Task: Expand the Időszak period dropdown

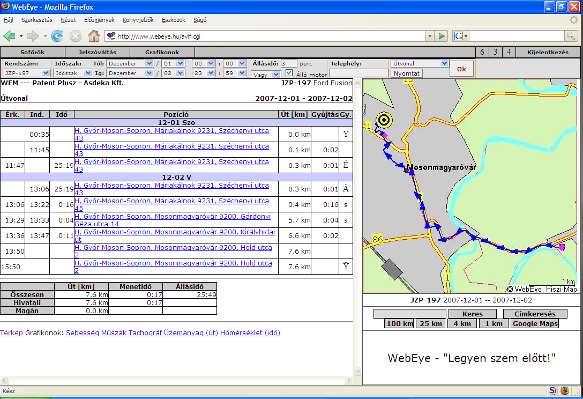Action: [x=73, y=73]
